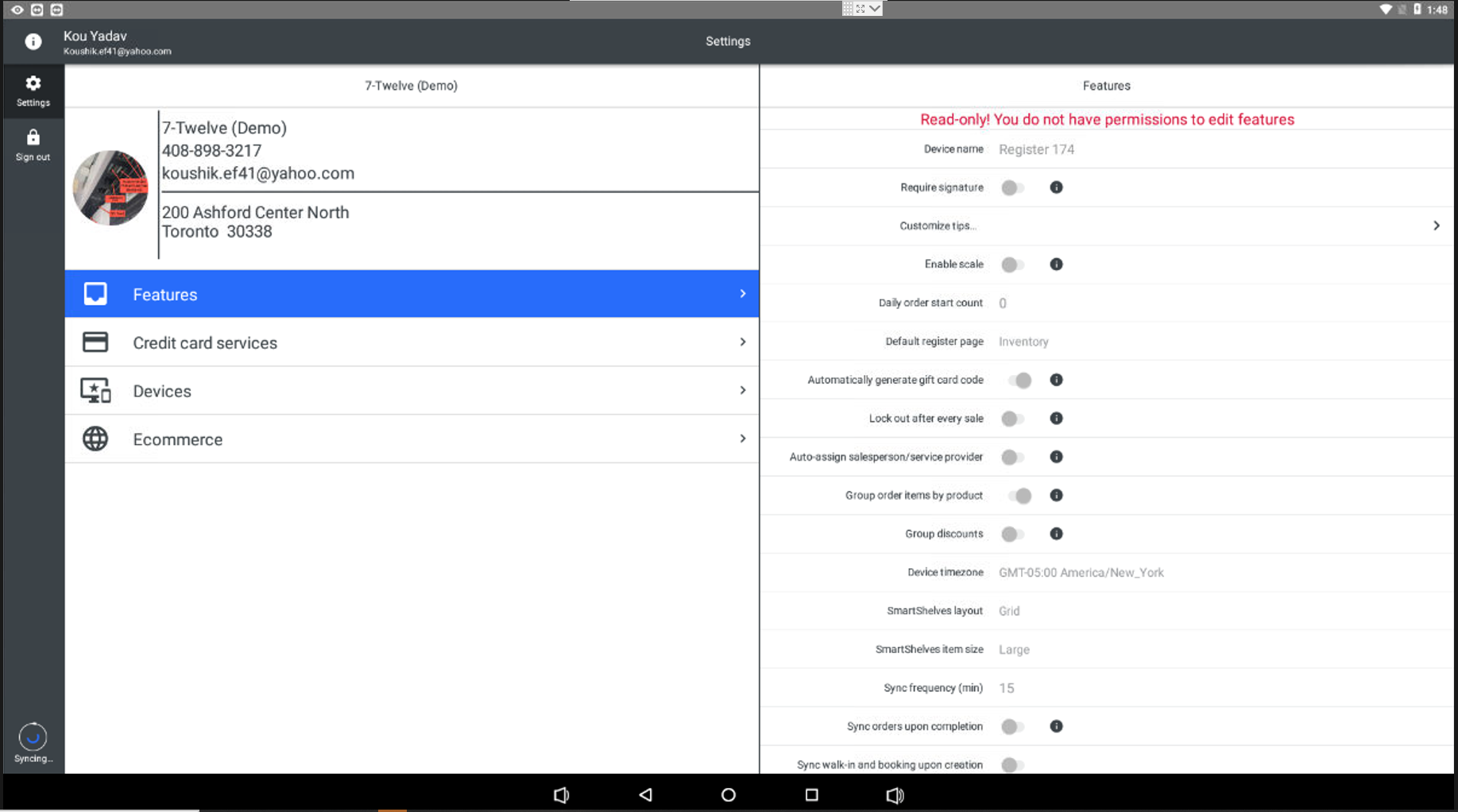Click the Devices row chevron
The width and height of the screenshot is (1458, 812).
coord(743,391)
